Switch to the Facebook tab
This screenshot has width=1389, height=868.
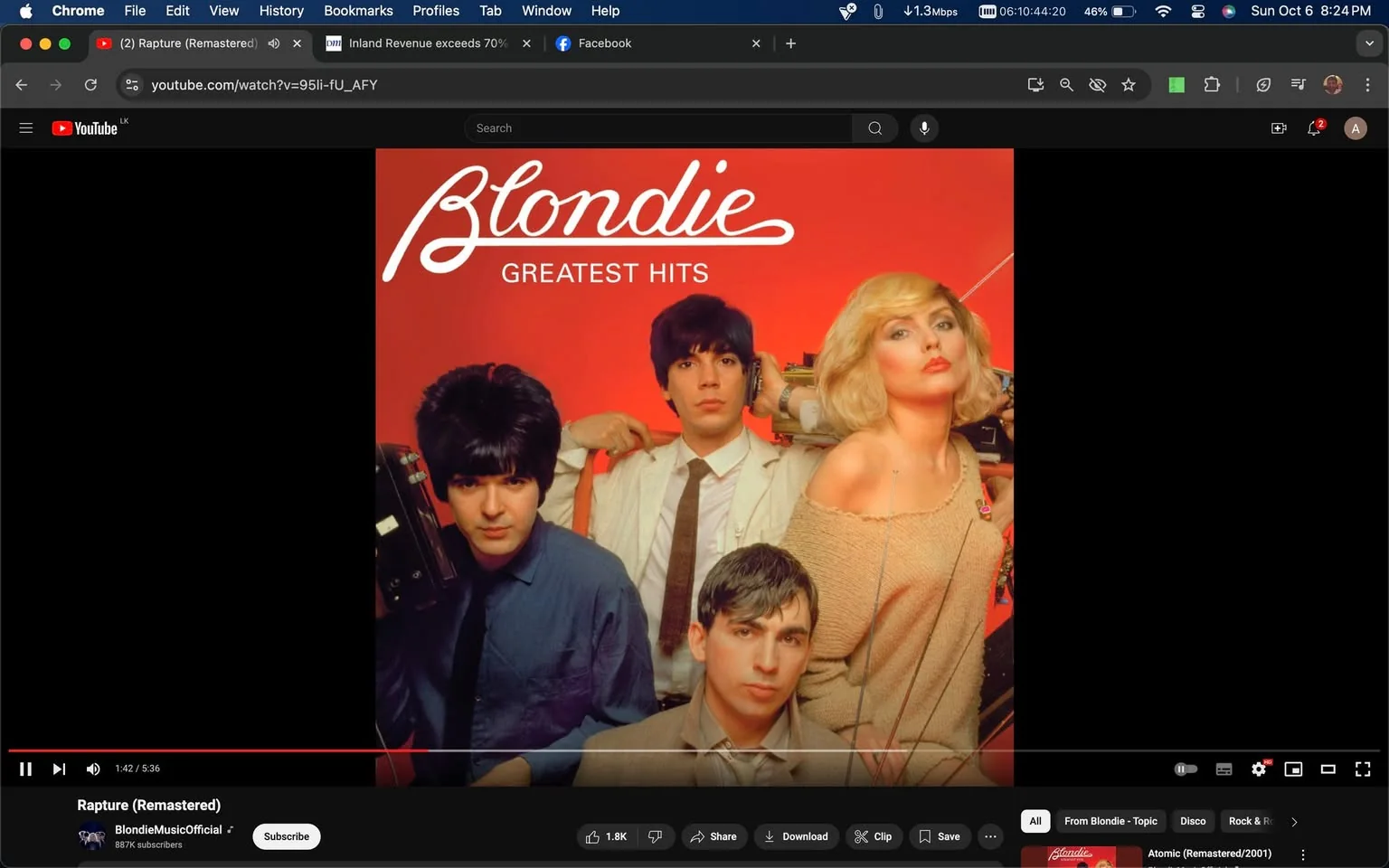[x=657, y=43]
